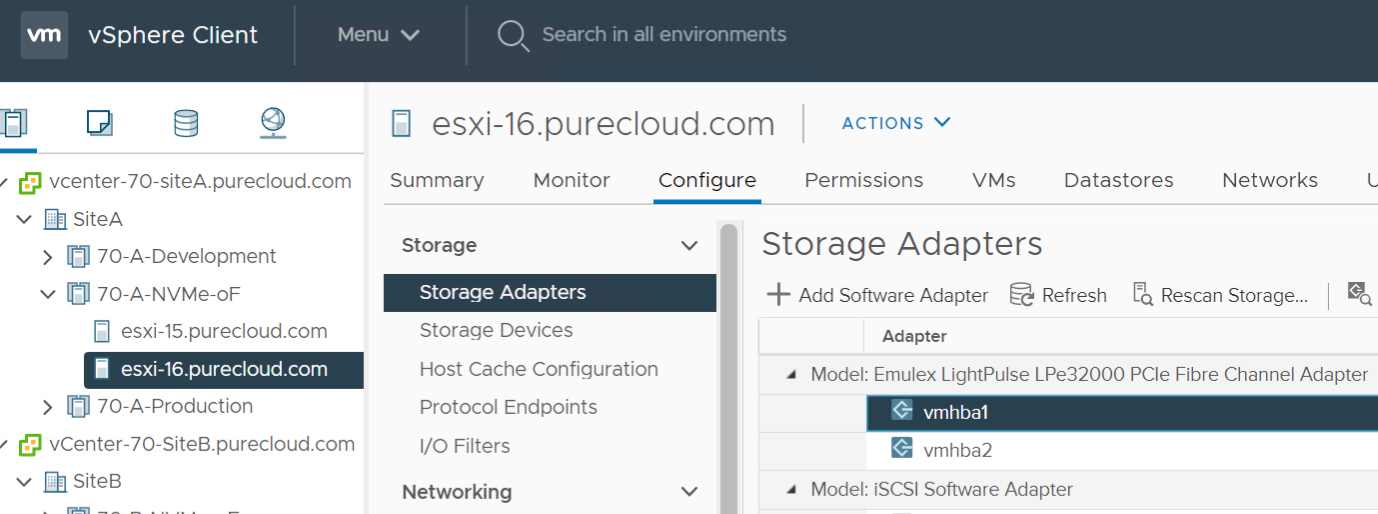The image size is (1378, 514).
Task: Open the Summary tab
Action: click(x=437, y=180)
